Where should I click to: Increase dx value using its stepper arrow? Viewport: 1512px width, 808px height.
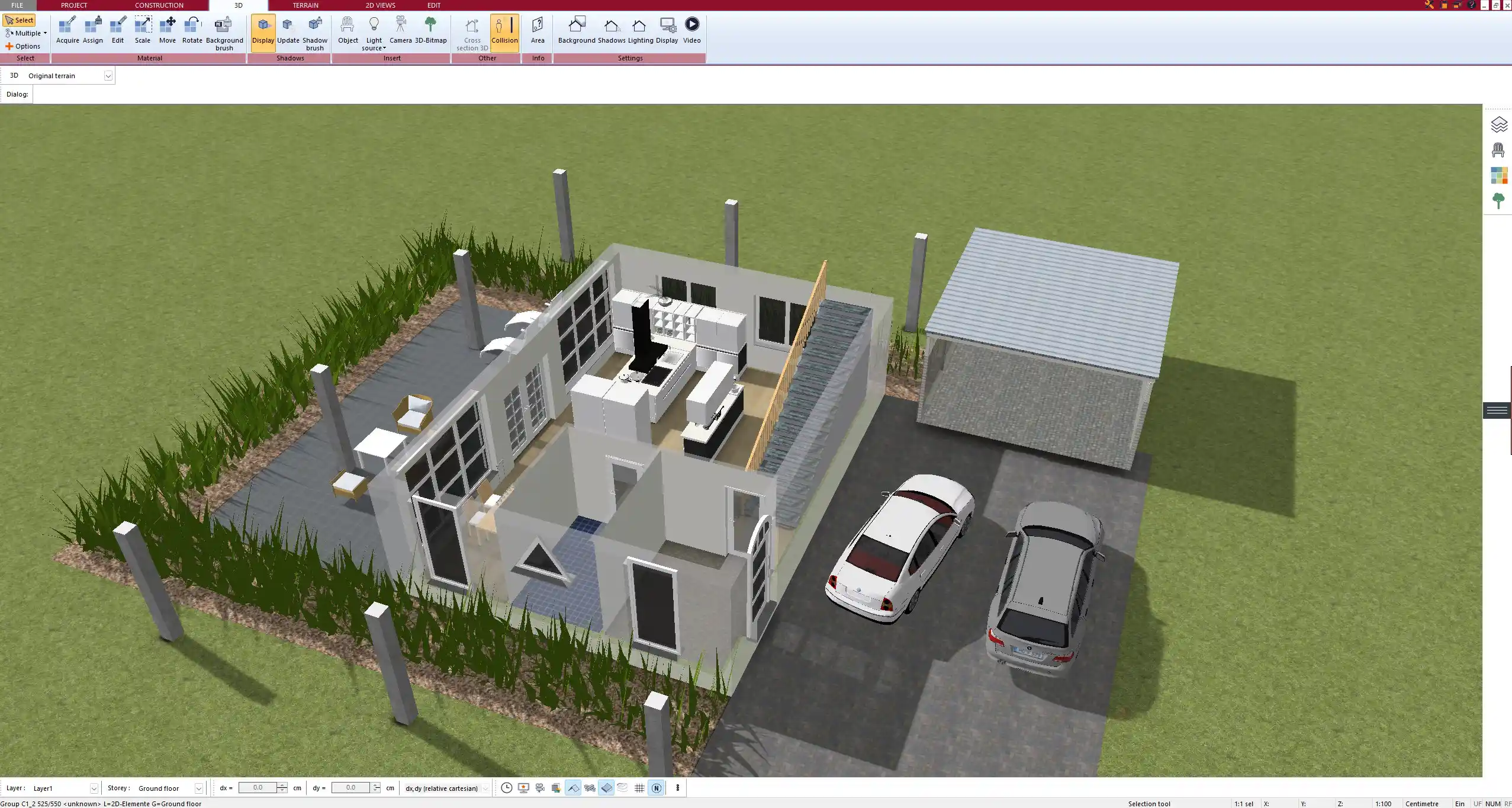(x=282, y=785)
